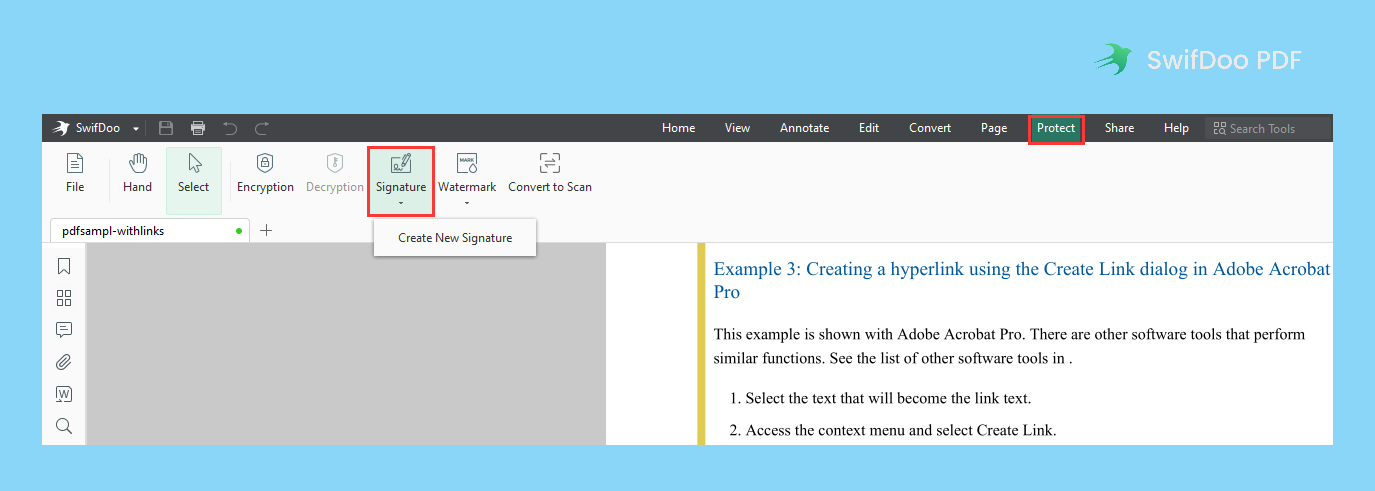
Task: Open the Encryption tool
Action: coord(265,174)
